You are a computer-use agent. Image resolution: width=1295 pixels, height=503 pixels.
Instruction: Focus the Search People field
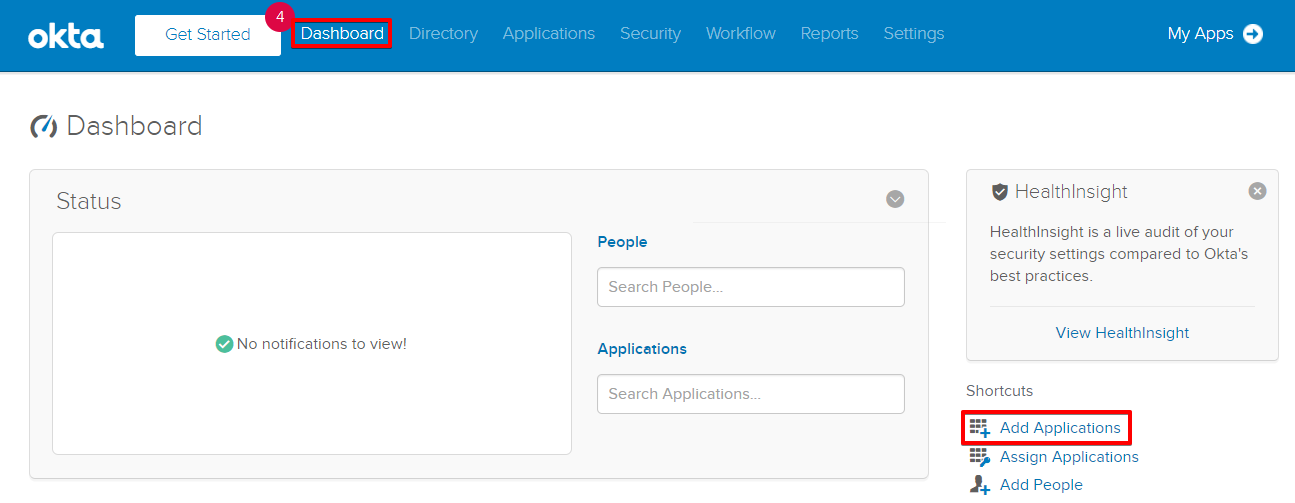[750, 287]
